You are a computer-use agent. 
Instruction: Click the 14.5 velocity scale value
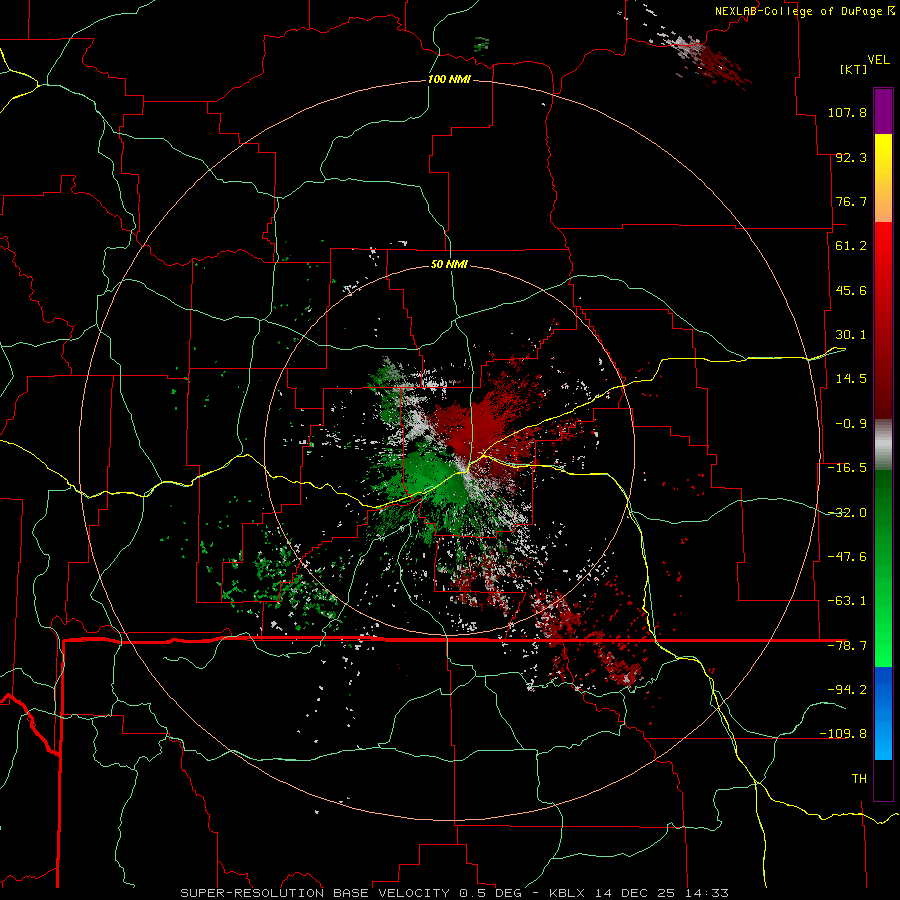[x=851, y=379]
